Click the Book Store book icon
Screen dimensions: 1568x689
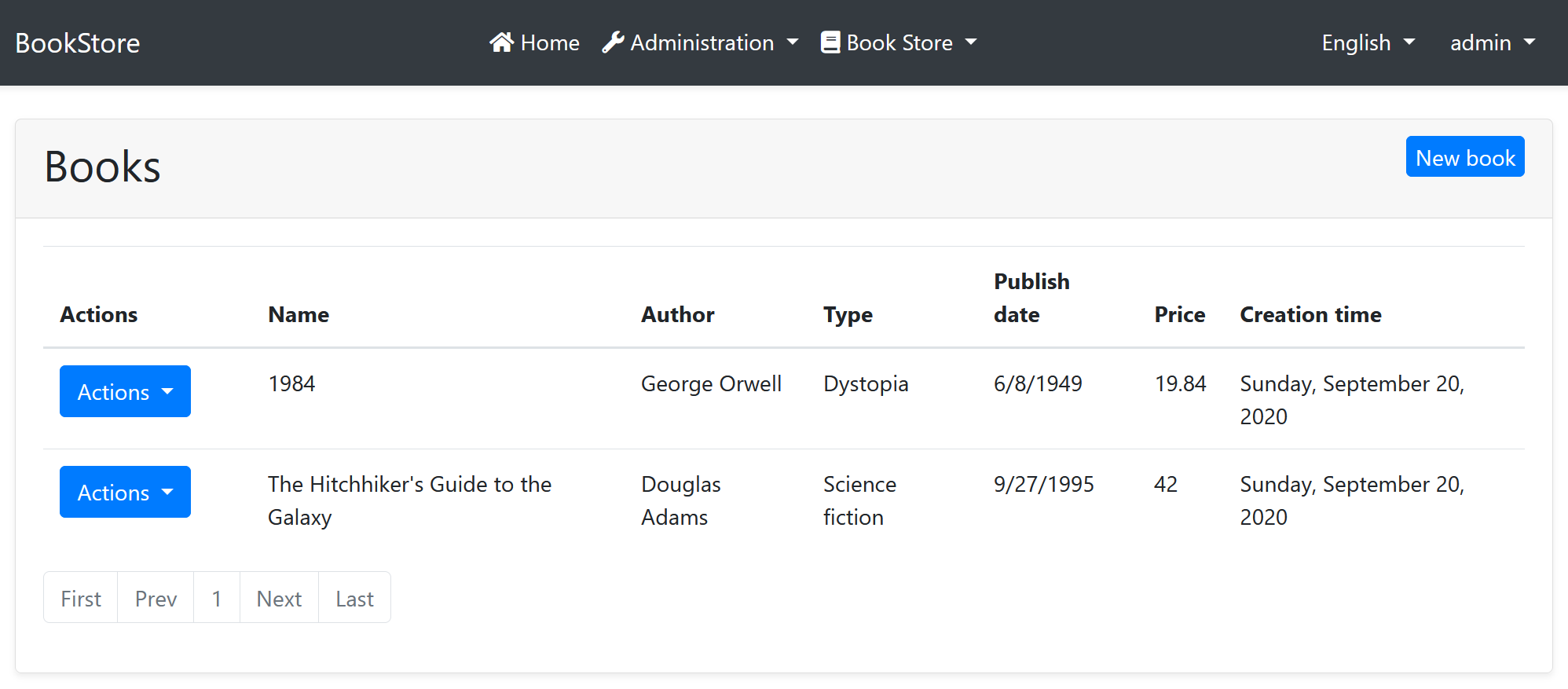pos(830,42)
